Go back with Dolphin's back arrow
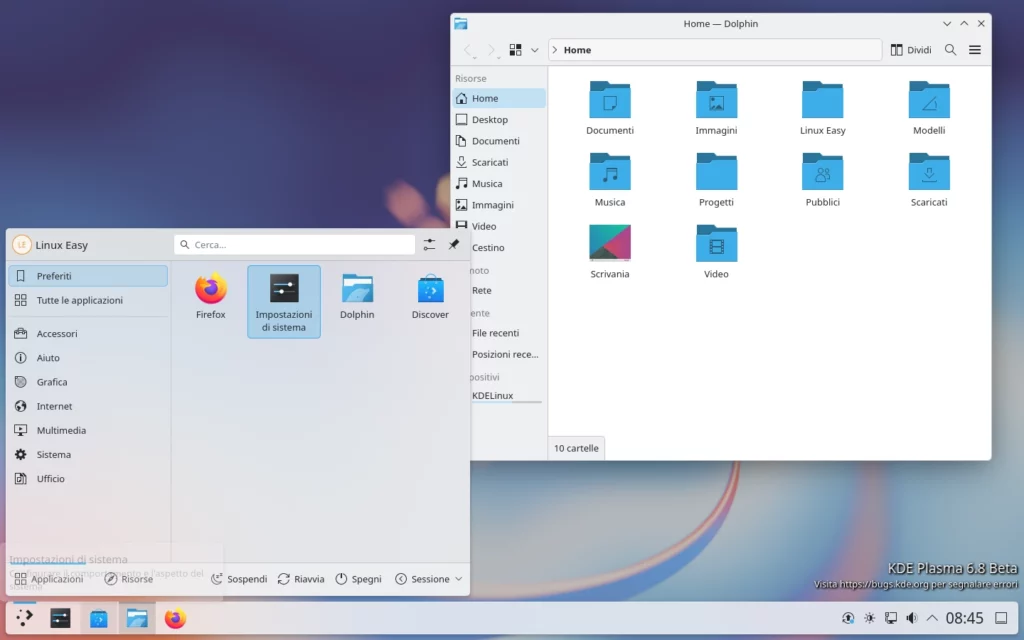 tap(468, 50)
